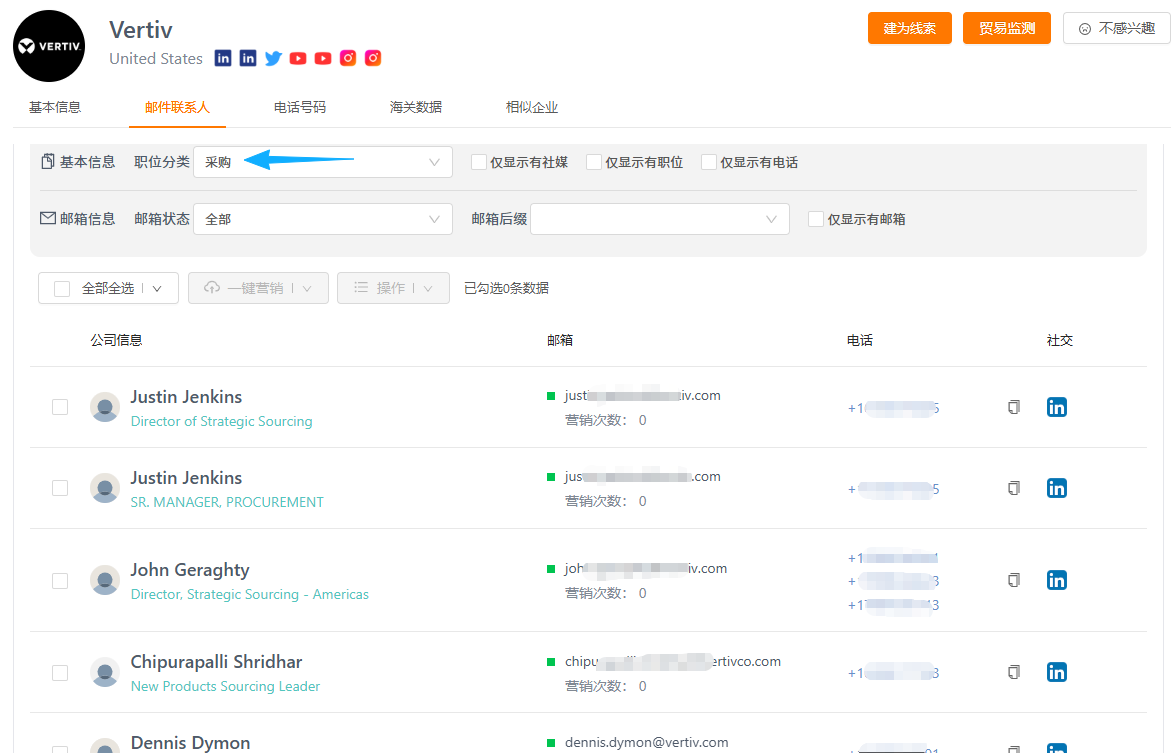Select John Geraghty's row checkbox

pos(60,581)
